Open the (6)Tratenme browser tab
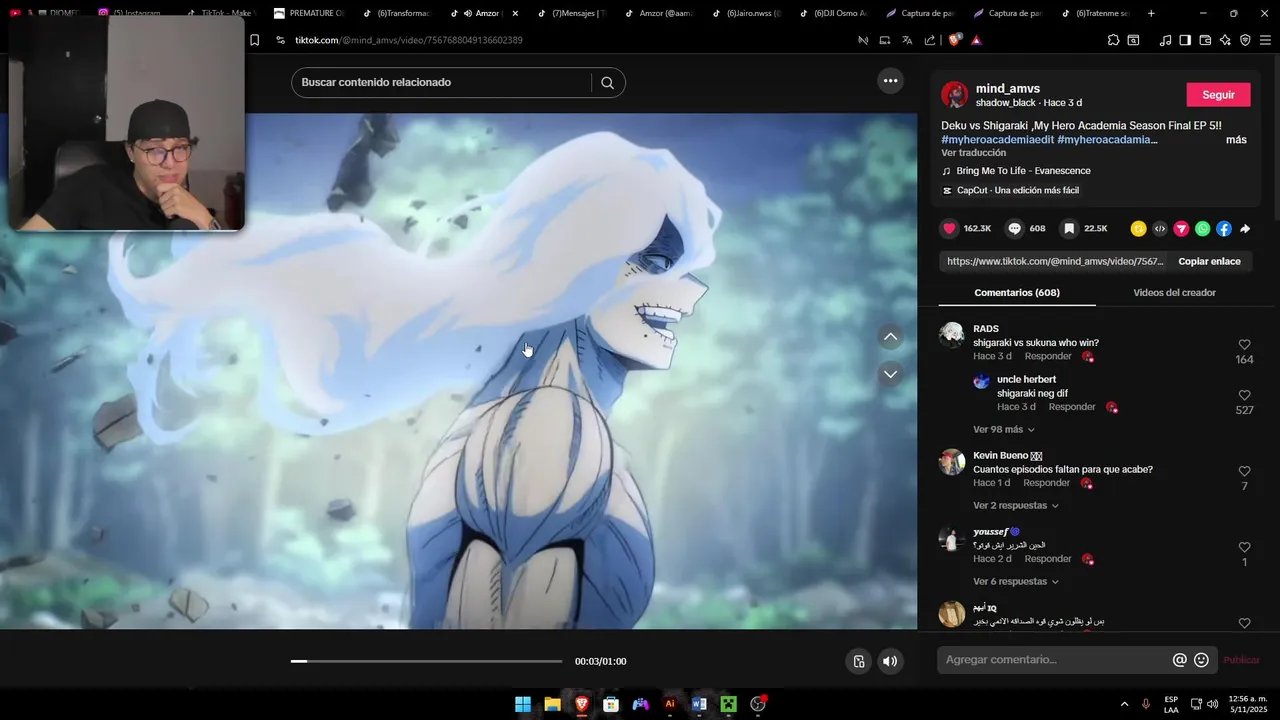The height and width of the screenshot is (720, 1280). tap(1095, 14)
